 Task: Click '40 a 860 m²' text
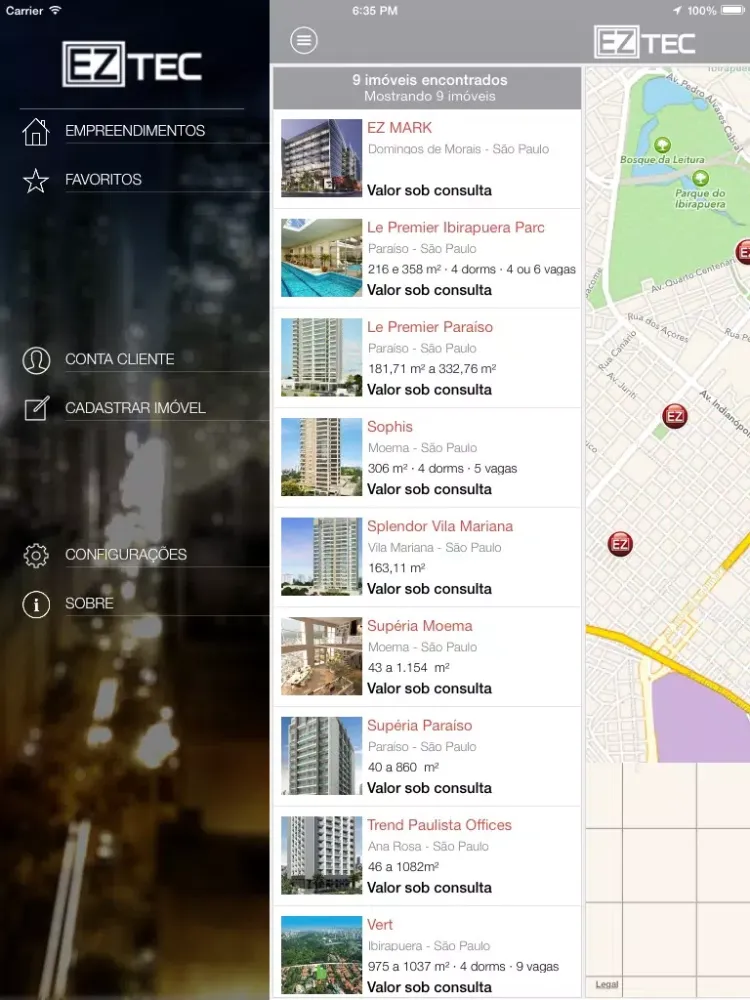coord(403,767)
